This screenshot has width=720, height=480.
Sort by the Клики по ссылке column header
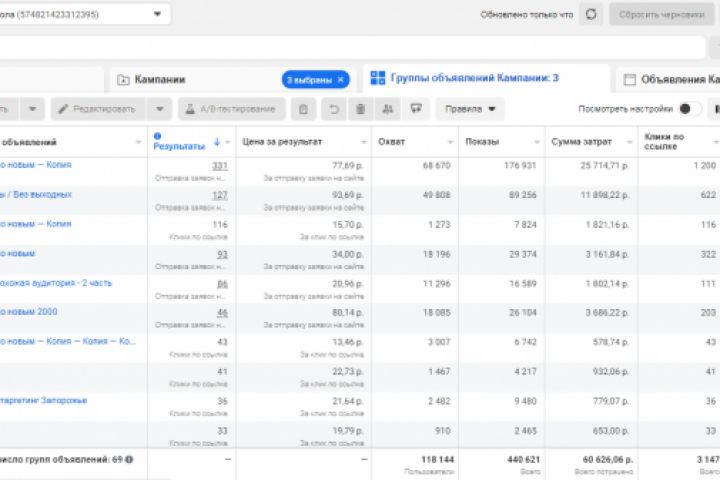click(x=664, y=141)
